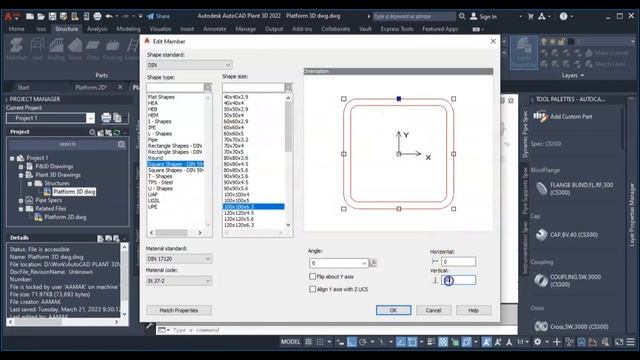Click Add Custom Part icon in Tool Palettes
This screenshot has height=360, width=640.
coord(540,117)
